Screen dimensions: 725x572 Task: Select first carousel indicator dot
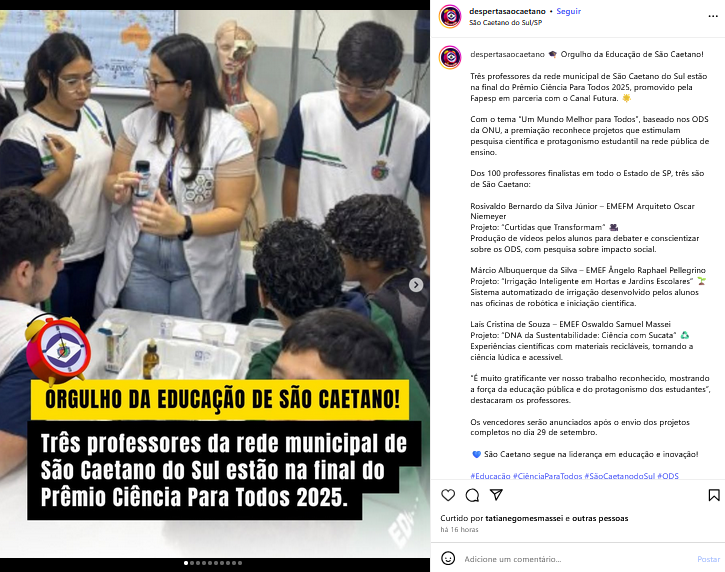pyautogui.click(x=186, y=563)
